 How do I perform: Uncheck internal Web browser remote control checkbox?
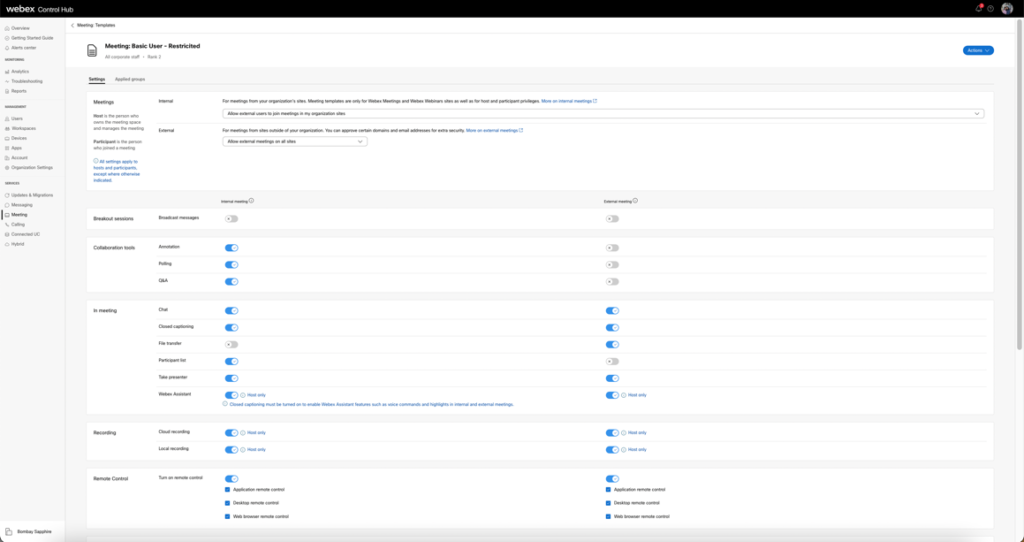227,517
